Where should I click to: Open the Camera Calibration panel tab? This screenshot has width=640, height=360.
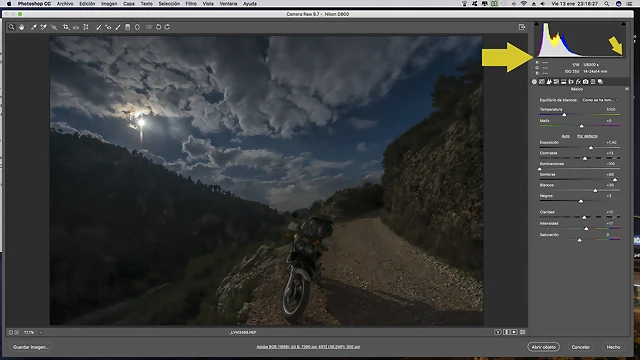tap(586, 82)
